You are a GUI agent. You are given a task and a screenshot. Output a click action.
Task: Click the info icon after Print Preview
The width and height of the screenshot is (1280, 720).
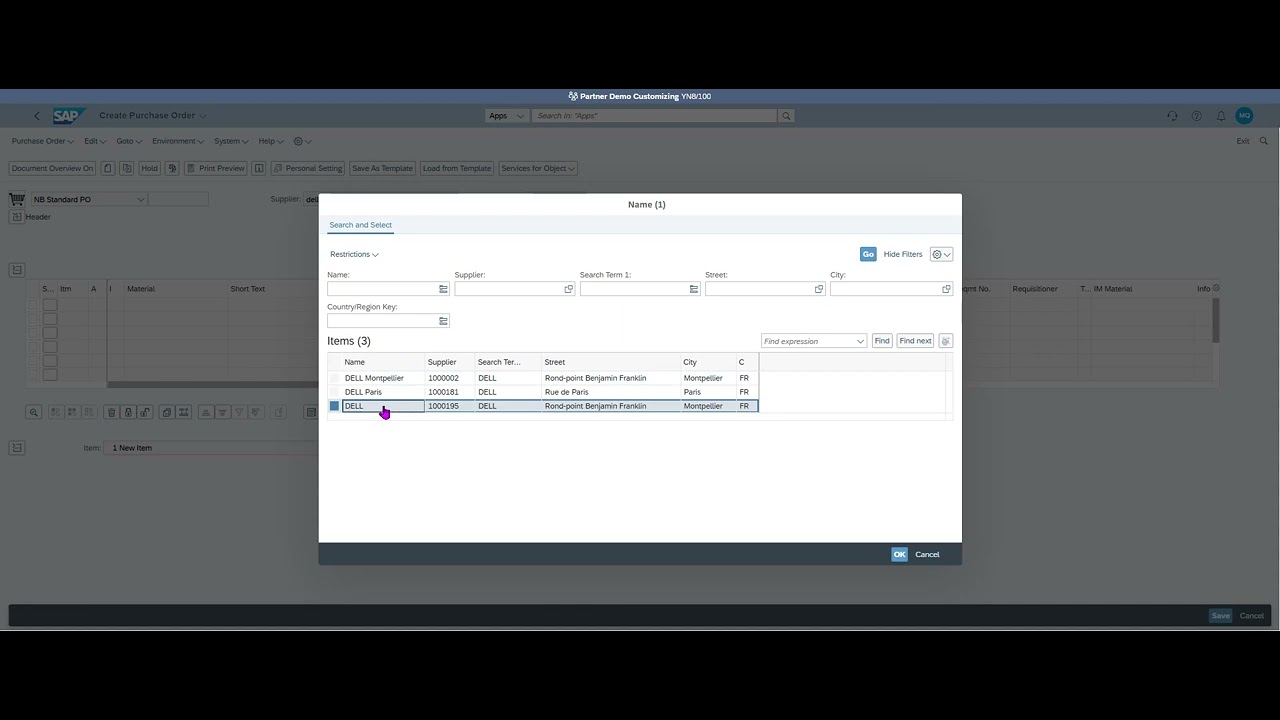pyautogui.click(x=259, y=168)
